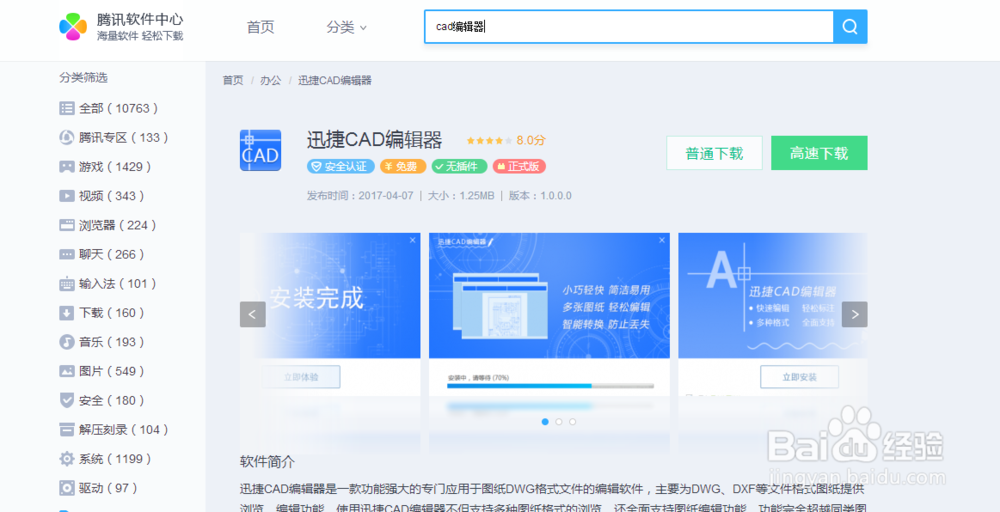1000x512 pixels.
Task: Click the 系统 gear category icon
Action: (x=67, y=459)
